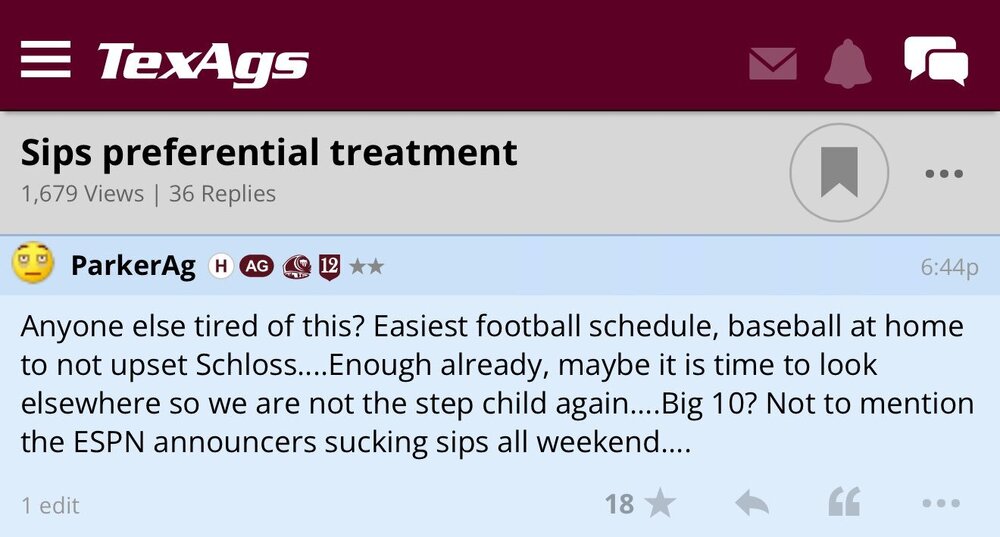View the post's 1 edit history

click(50, 506)
